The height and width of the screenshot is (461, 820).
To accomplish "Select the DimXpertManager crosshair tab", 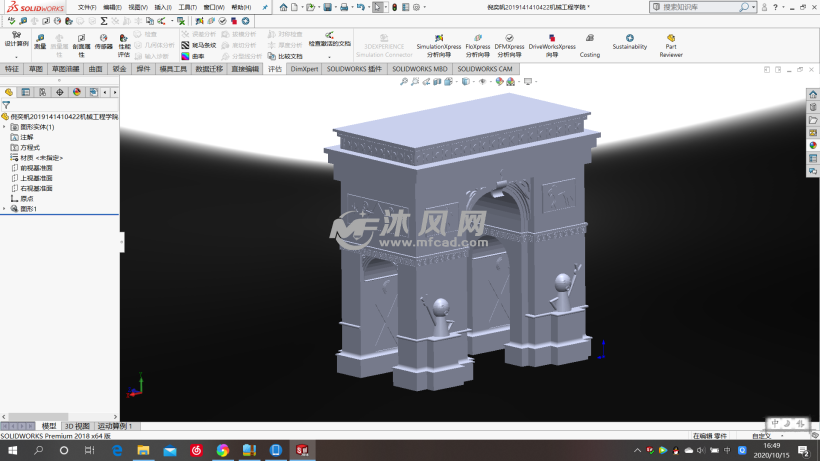I will pyautogui.click(x=60, y=92).
